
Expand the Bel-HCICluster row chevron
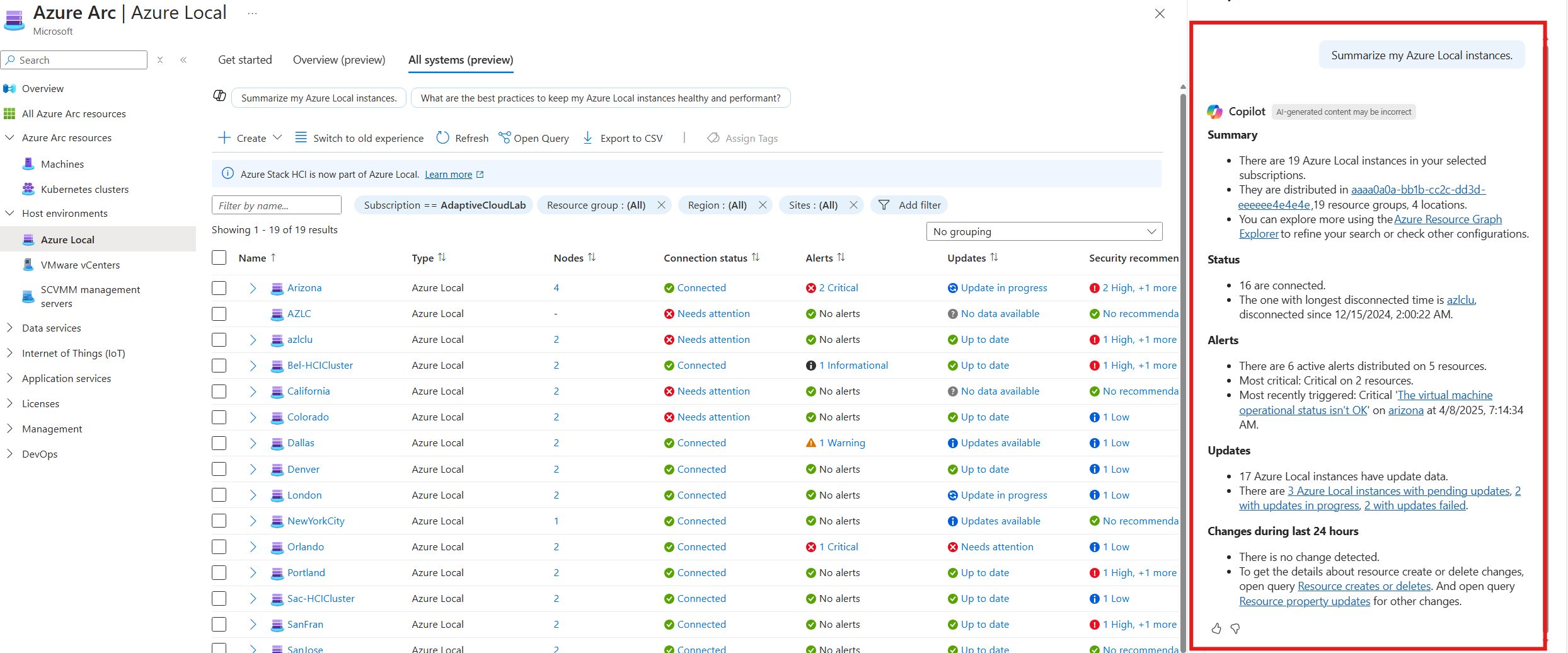(253, 366)
